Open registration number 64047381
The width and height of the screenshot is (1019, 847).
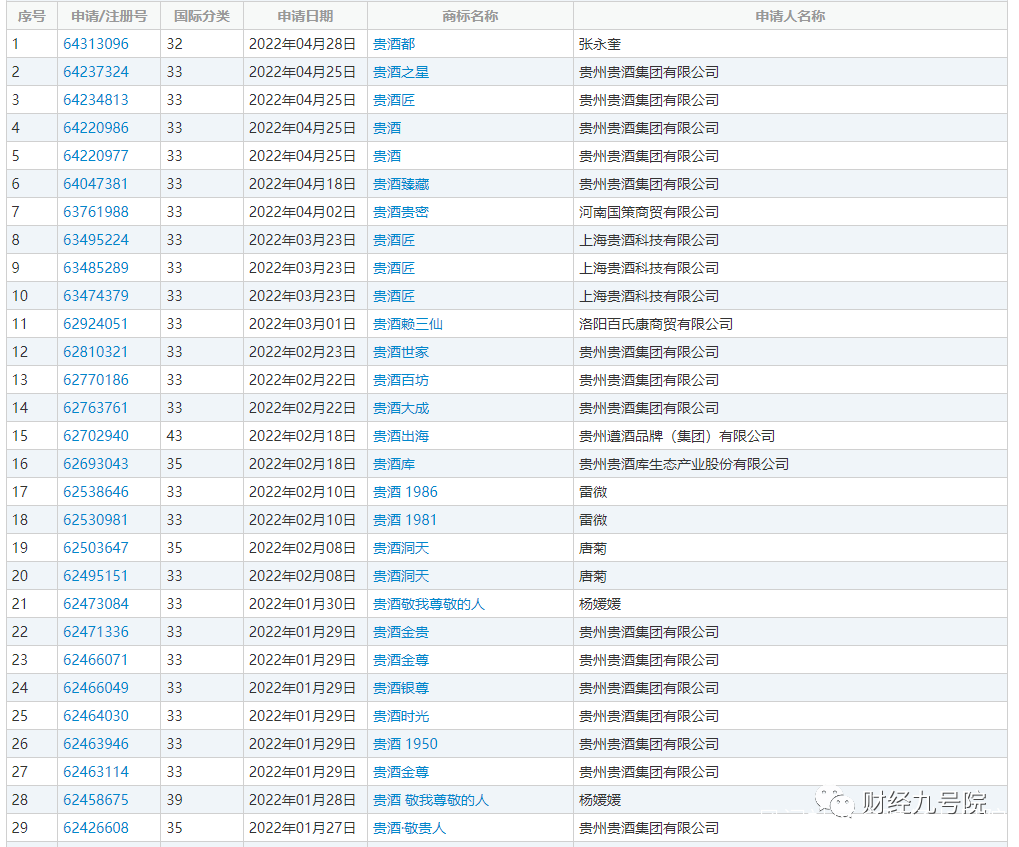click(x=96, y=184)
